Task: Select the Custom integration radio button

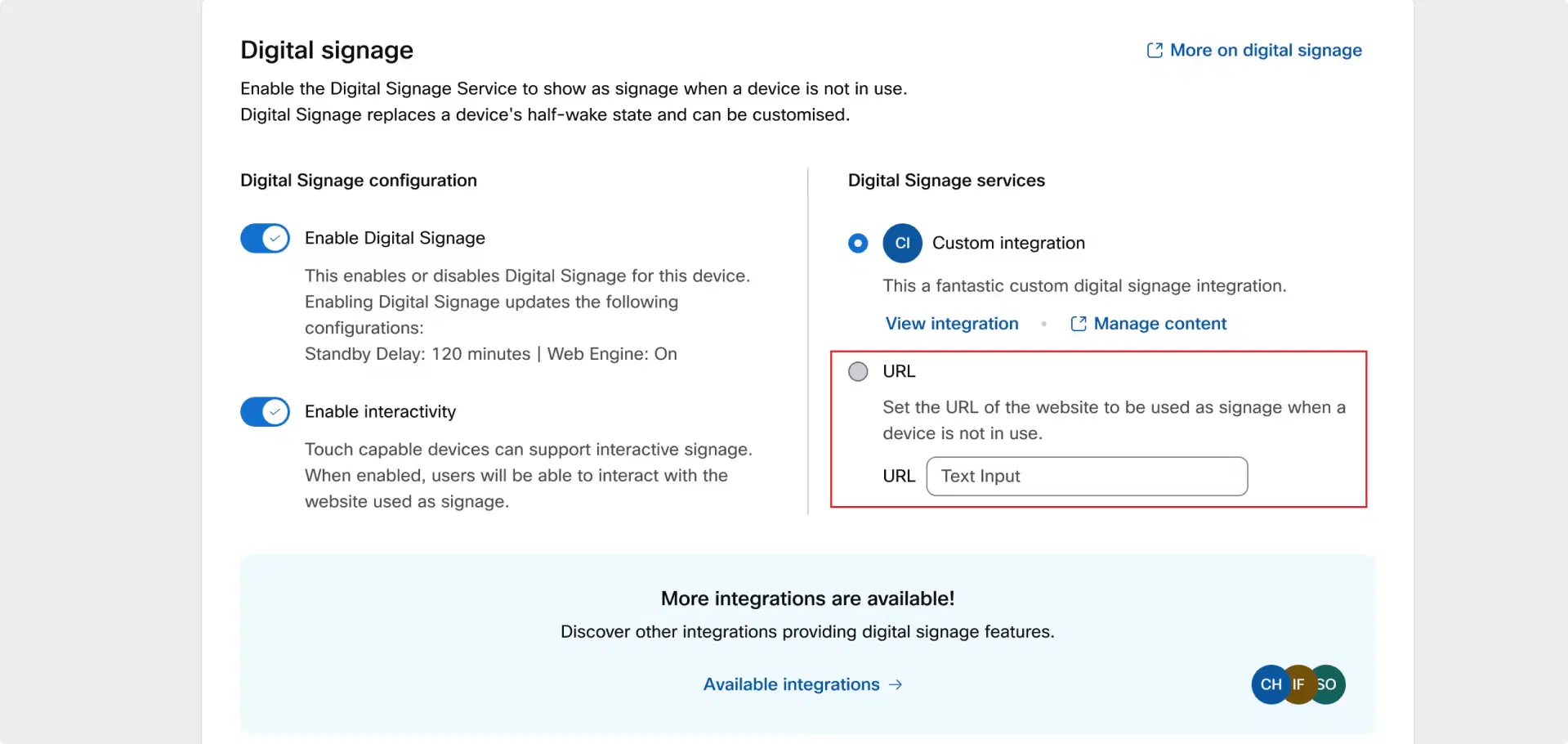Action: click(x=857, y=243)
